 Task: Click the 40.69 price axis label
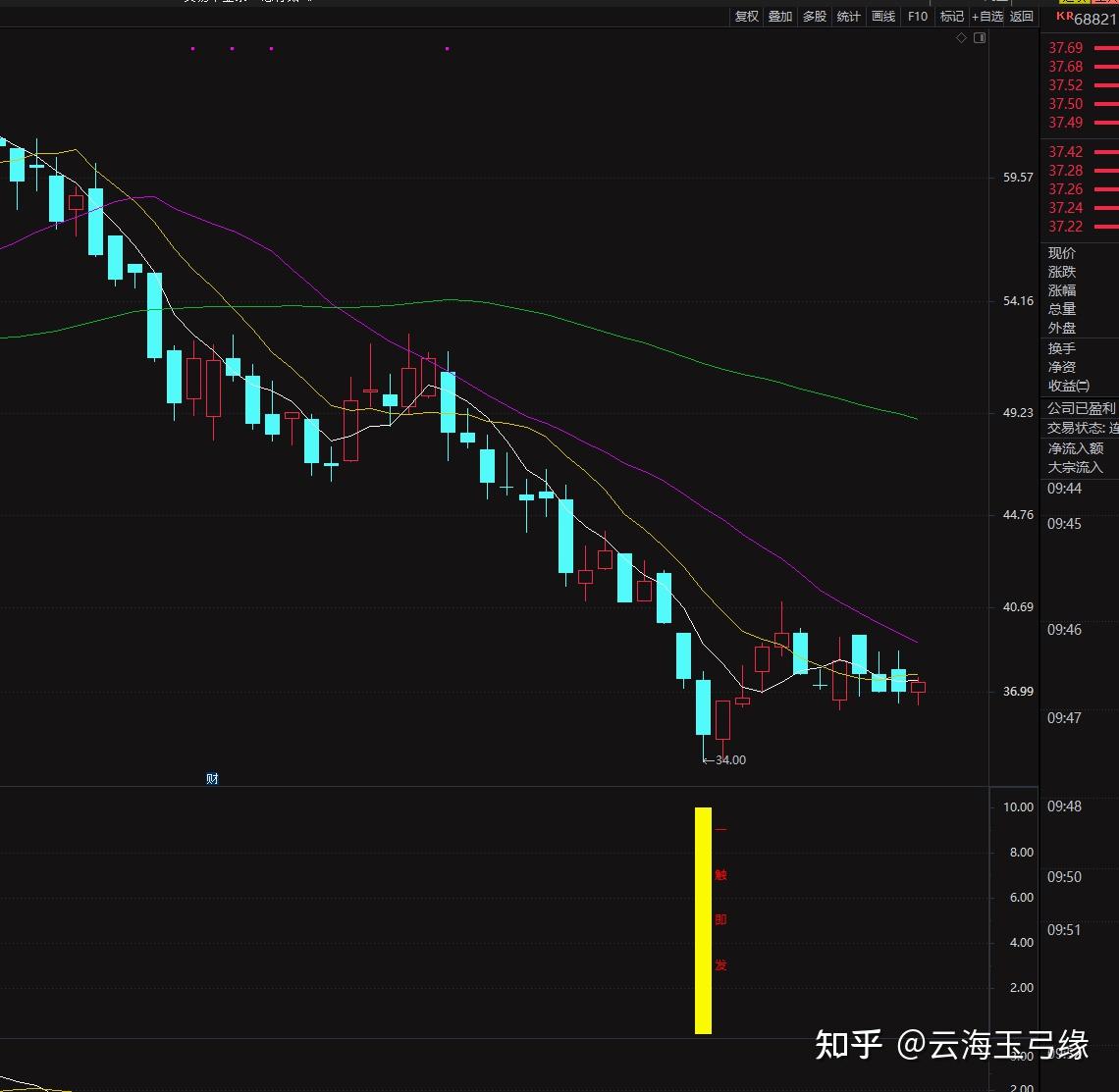point(1018,607)
